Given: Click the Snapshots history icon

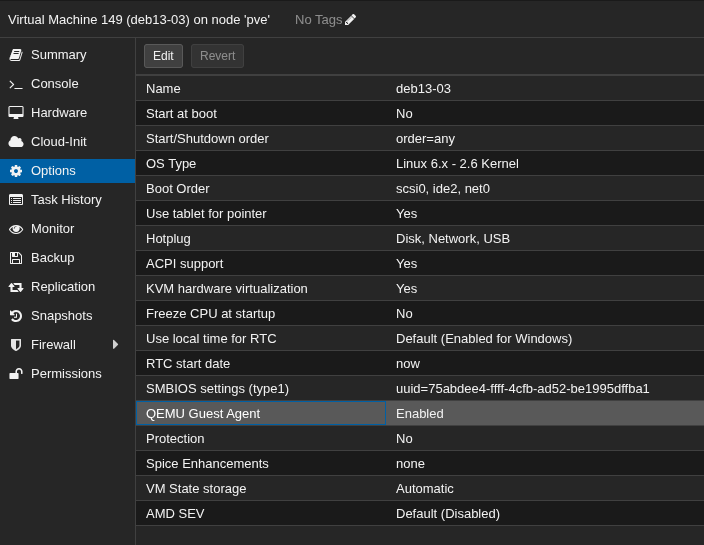Looking at the screenshot, I should coord(16,316).
